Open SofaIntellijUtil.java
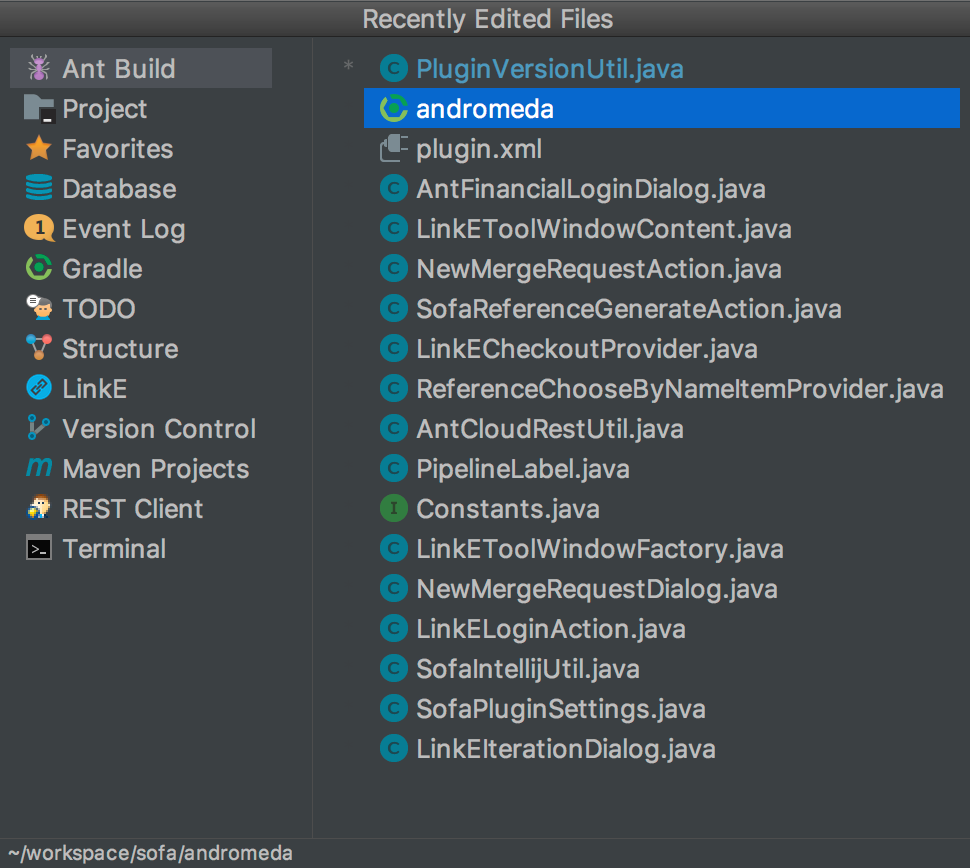The image size is (970, 868). pyautogui.click(x=662, y=668)
